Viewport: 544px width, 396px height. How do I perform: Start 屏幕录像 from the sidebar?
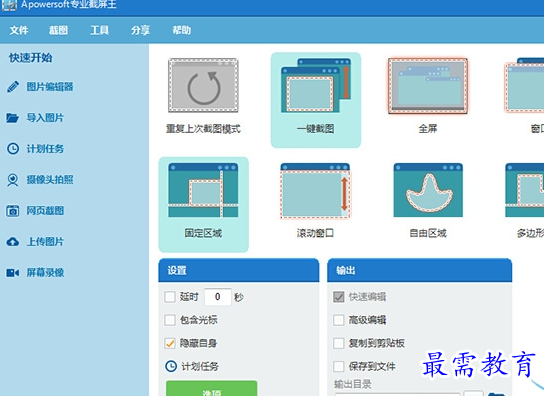click(x=45, y=273)
